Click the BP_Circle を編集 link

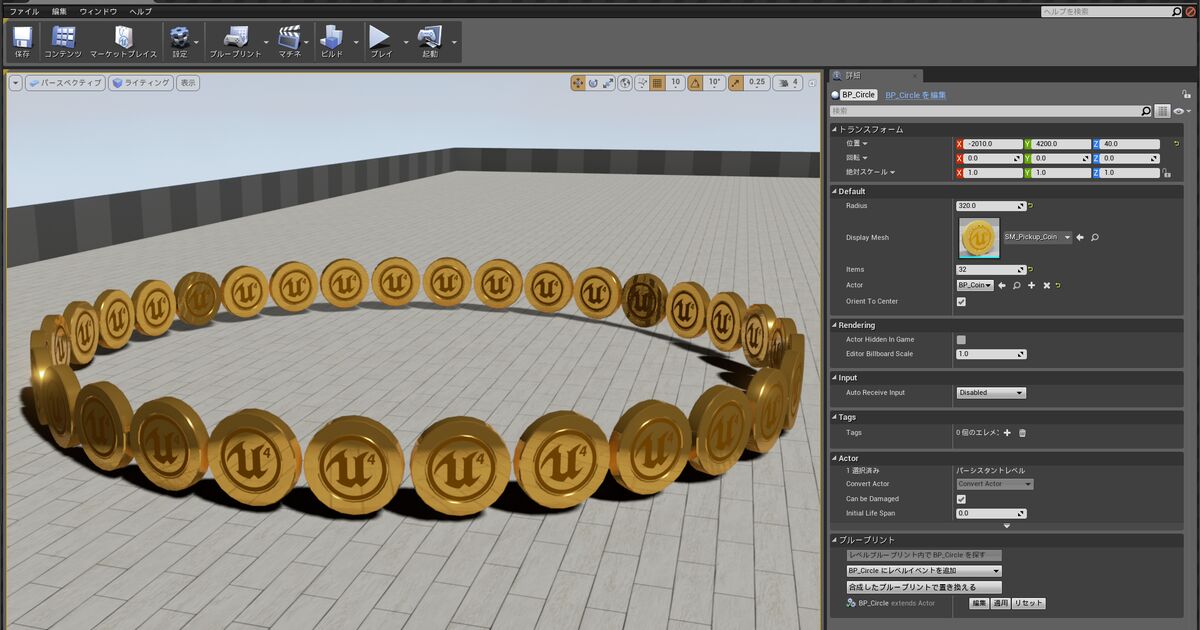click(915, 95)
